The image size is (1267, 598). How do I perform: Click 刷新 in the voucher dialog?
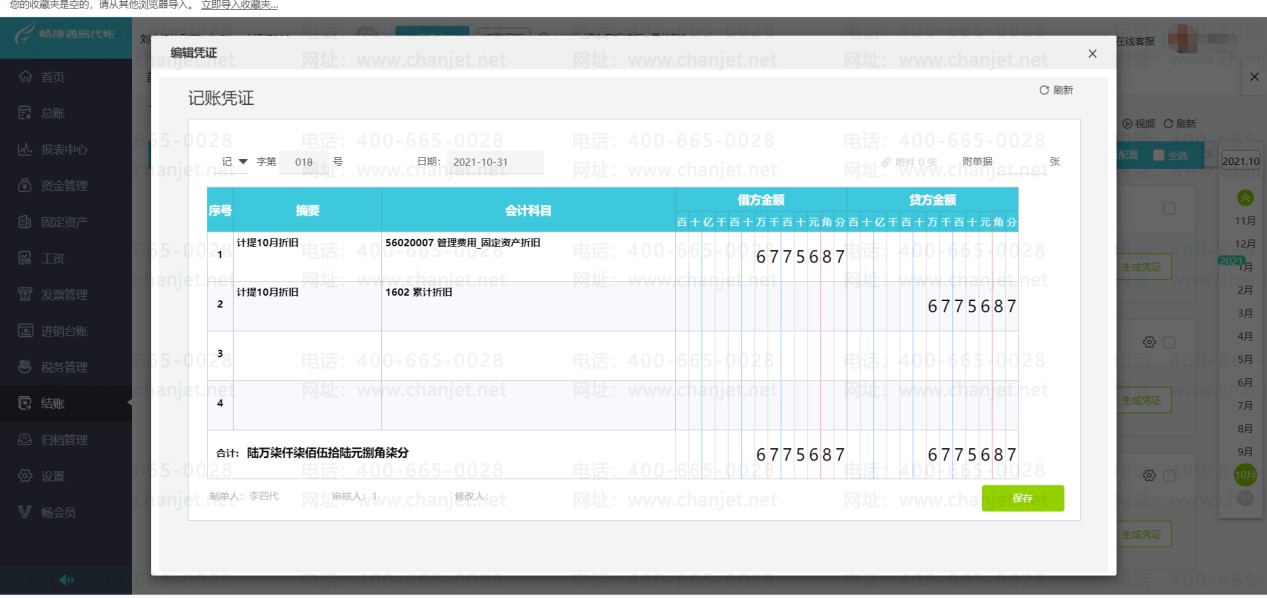tap(1056, 90)
